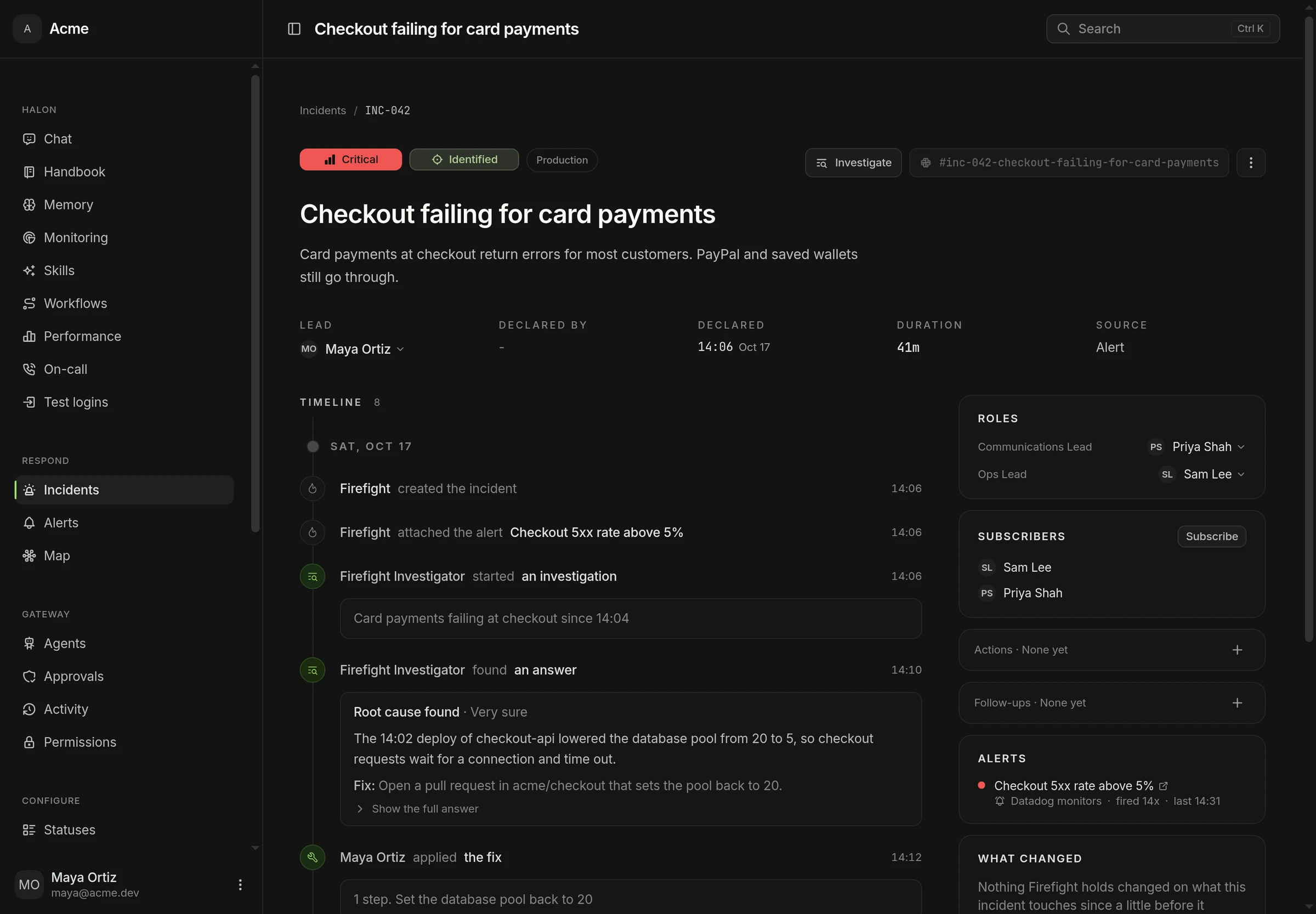Go to Memory in sidebar

coord(124,205)
